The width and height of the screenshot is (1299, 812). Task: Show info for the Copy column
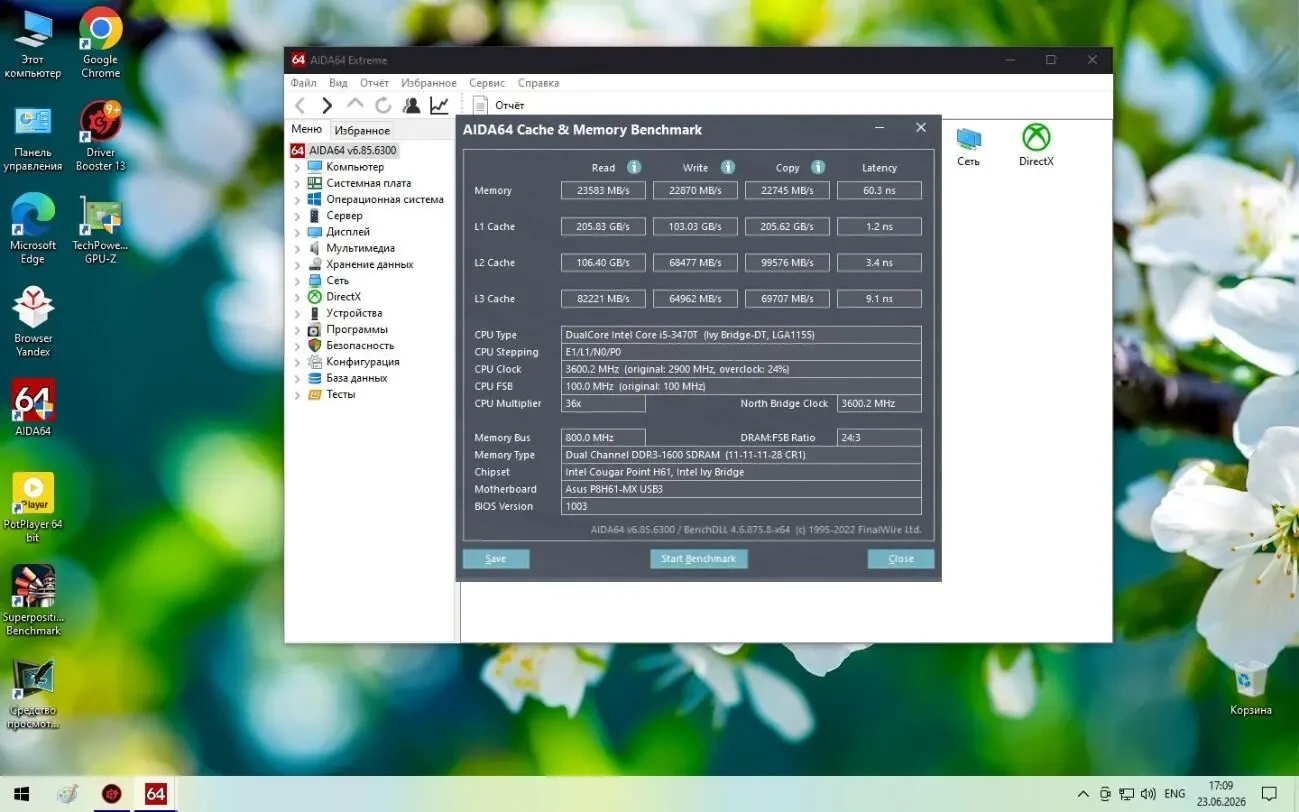[818, 167]
